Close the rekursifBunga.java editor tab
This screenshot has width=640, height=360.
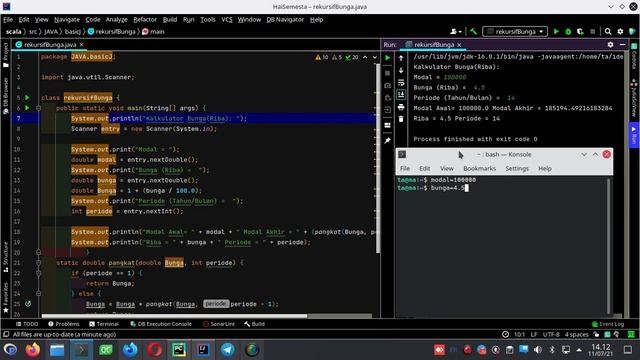pos(82,44)
